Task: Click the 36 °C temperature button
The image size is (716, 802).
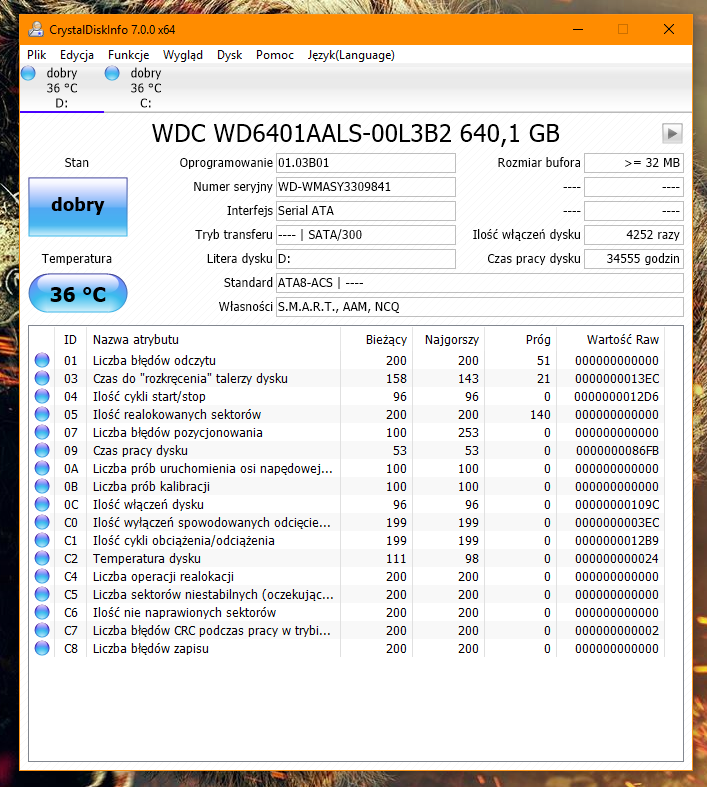Action: point(78,294)
